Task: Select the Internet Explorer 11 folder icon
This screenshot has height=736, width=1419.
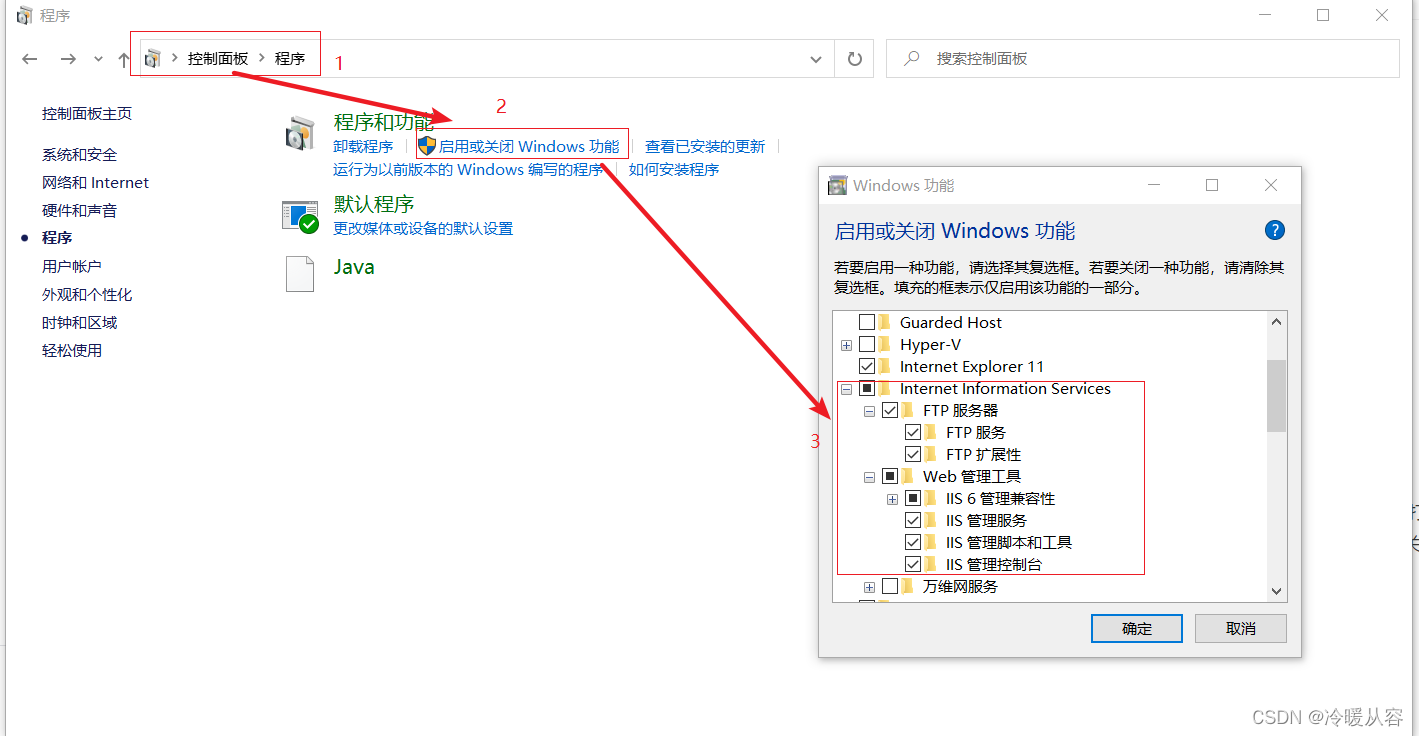Action: [885, 367]
